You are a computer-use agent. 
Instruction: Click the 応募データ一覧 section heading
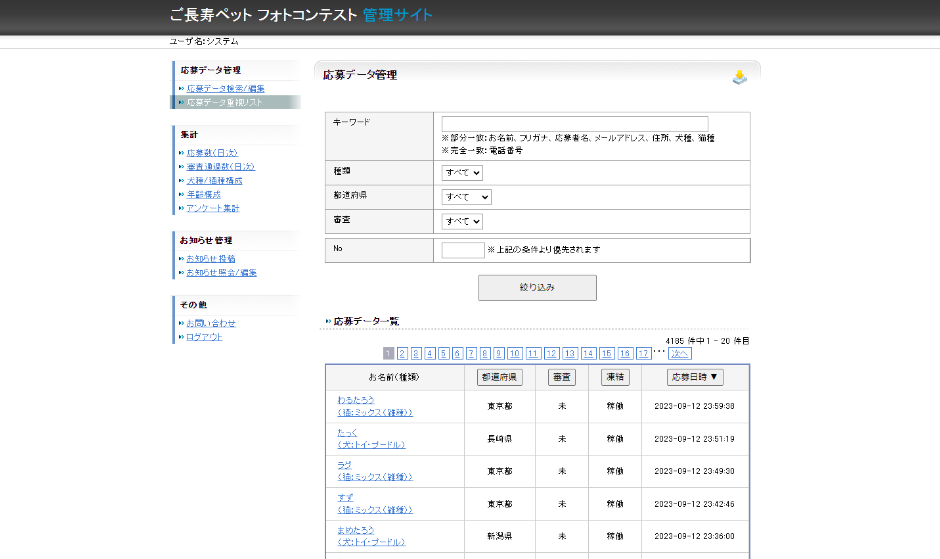pos(366,321)
